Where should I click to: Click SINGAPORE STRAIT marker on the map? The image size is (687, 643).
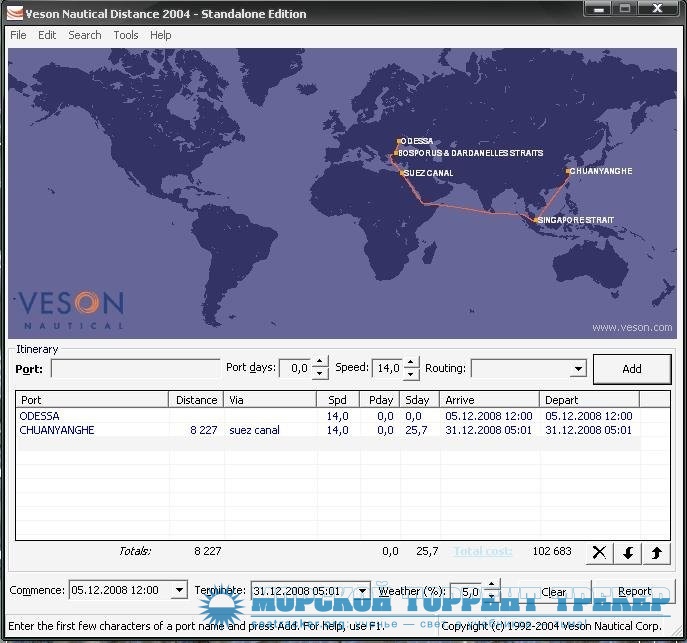pyautogui.click(x=535, y=220)
